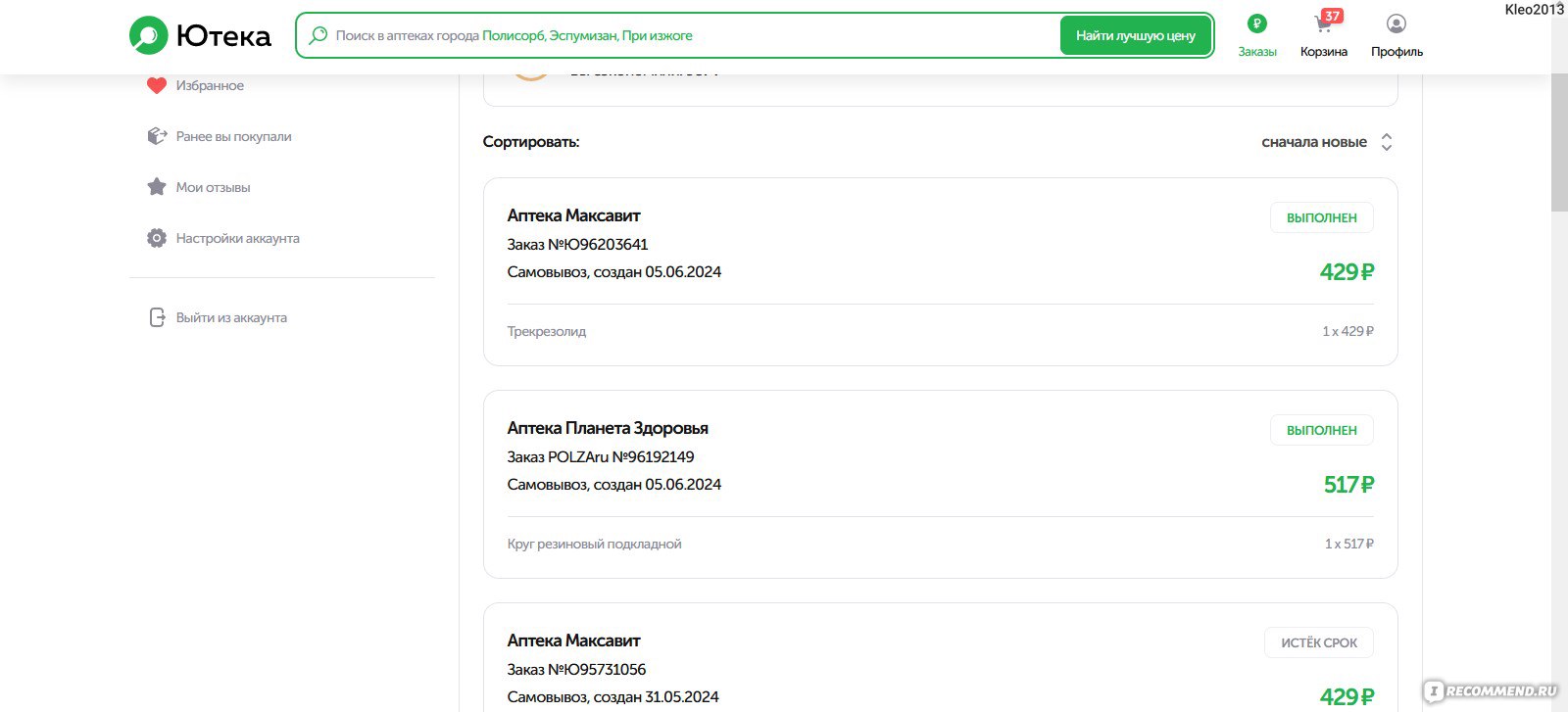Image resolution: width=1568 pixels, height=712 pixels.
Task: Click the Избранное heart icon
Action: click(157, 85)
